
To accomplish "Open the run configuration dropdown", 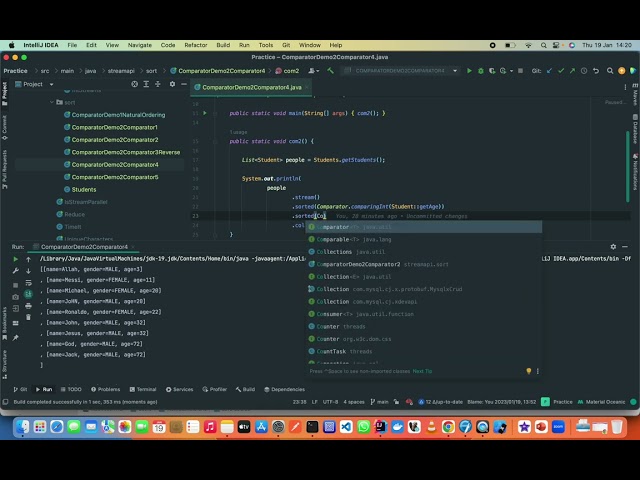I will 401,71.
